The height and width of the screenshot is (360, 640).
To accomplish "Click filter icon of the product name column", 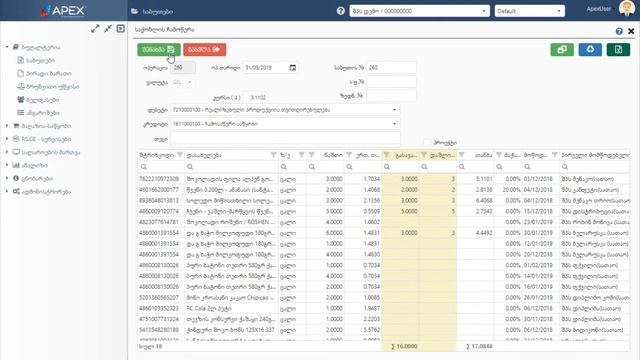I will 273,155.
